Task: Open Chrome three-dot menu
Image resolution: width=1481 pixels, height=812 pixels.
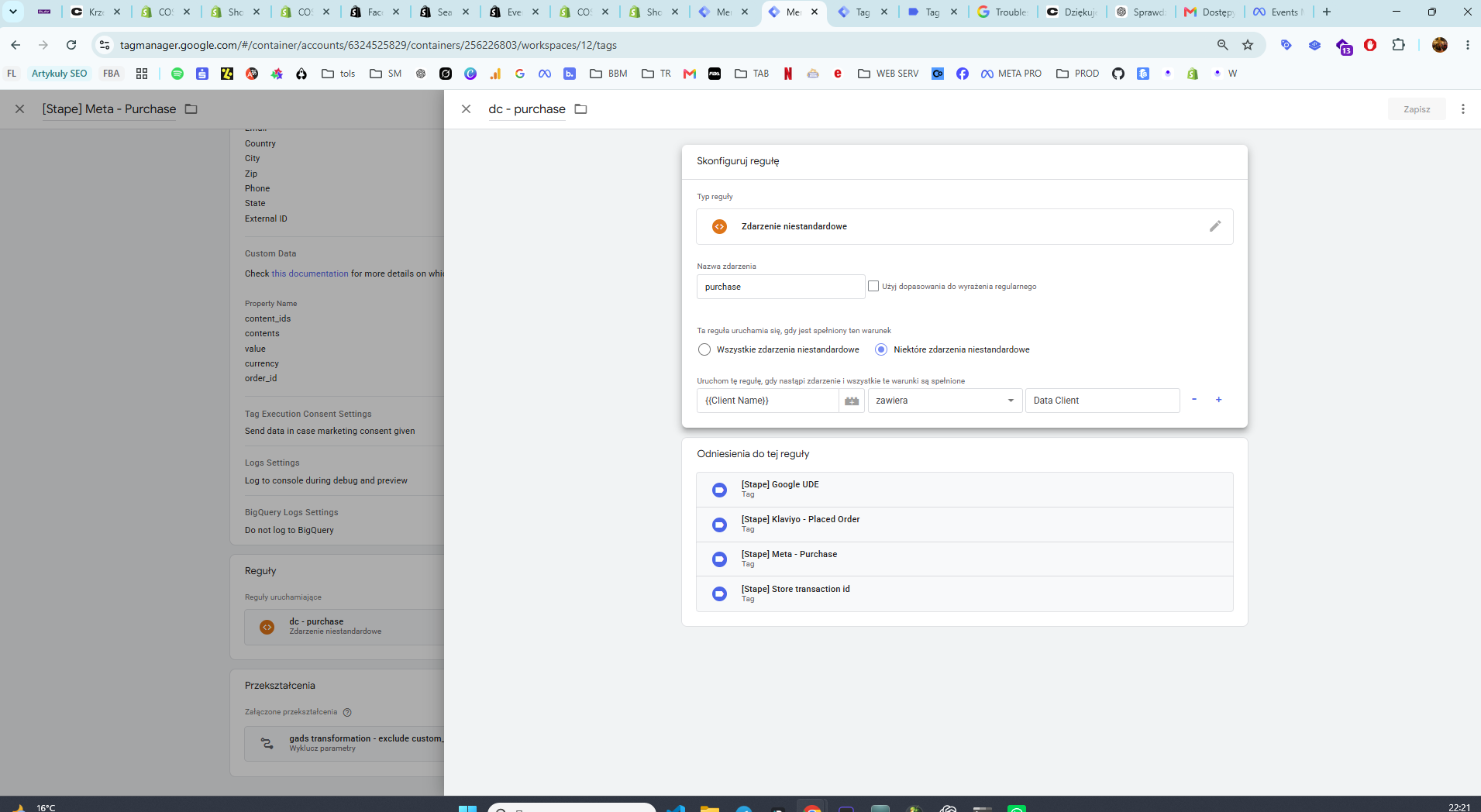Action: point(1468,45)
